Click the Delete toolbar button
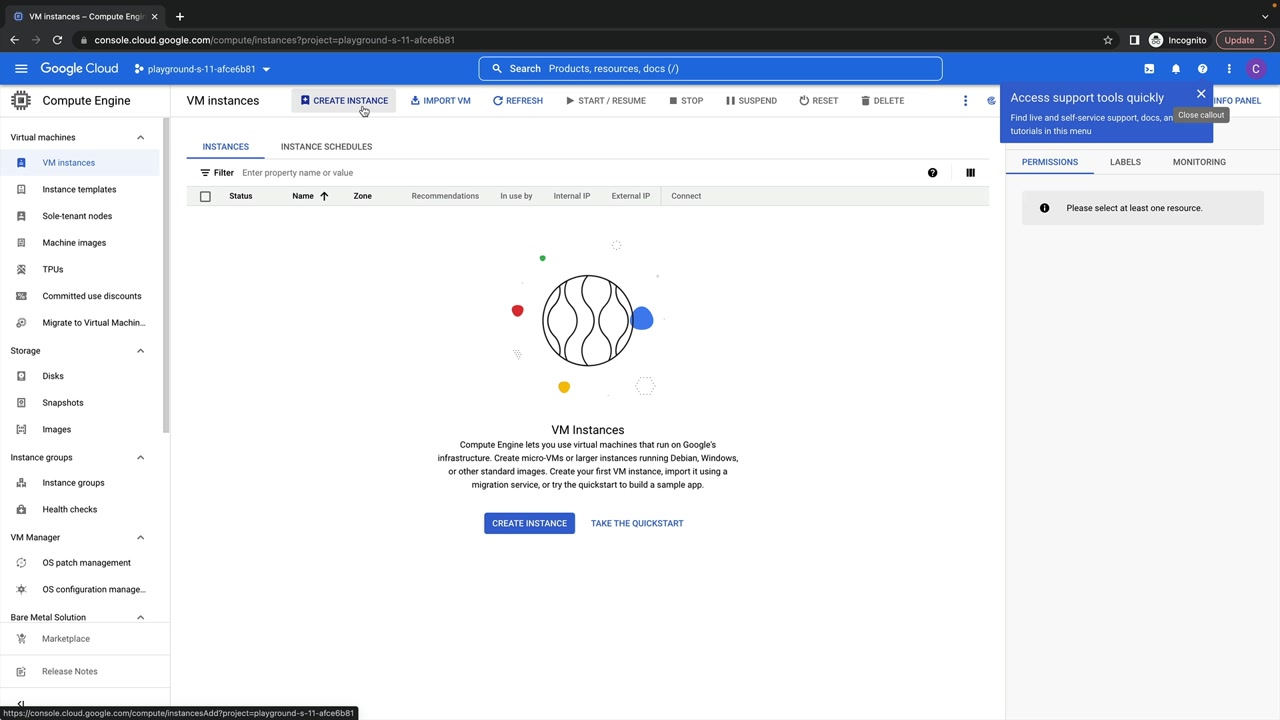1280x720 pixels. click(882, 101)
